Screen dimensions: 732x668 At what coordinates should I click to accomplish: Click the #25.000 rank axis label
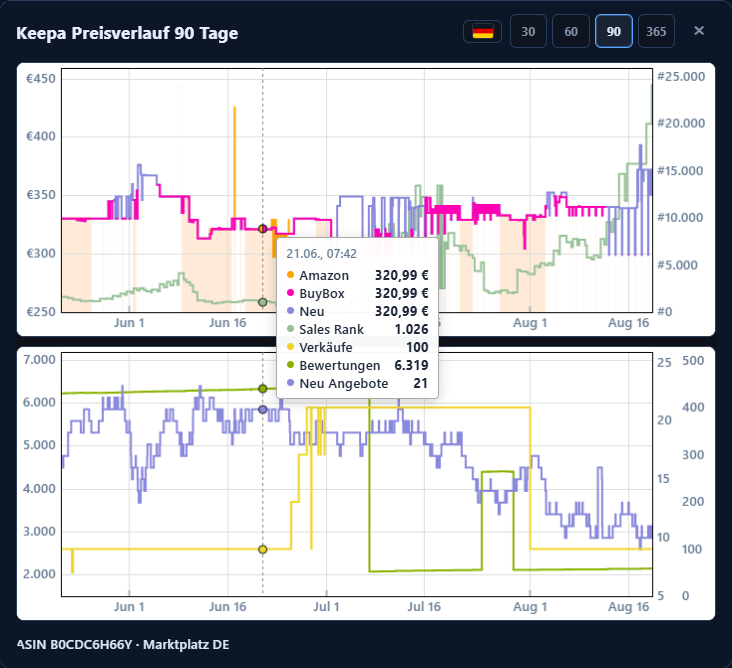(681, 77)
